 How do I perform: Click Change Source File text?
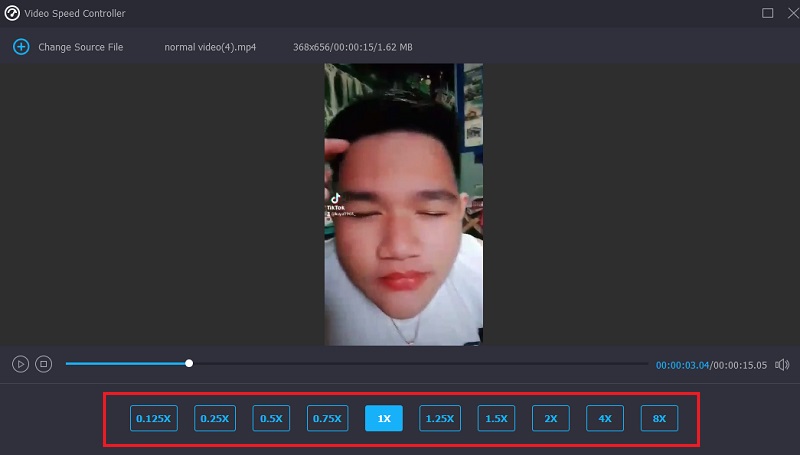pos(80,47)
